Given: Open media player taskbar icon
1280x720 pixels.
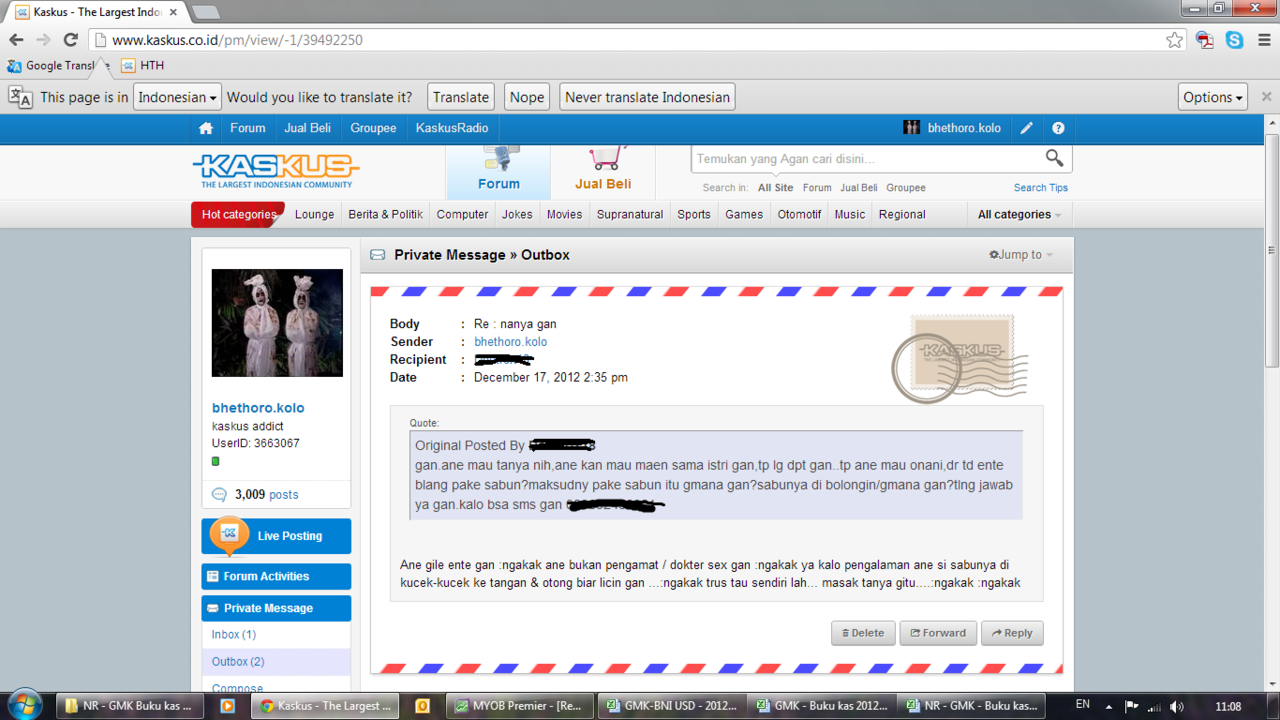Looking at the screenshot, I should (x=227, y=705).
